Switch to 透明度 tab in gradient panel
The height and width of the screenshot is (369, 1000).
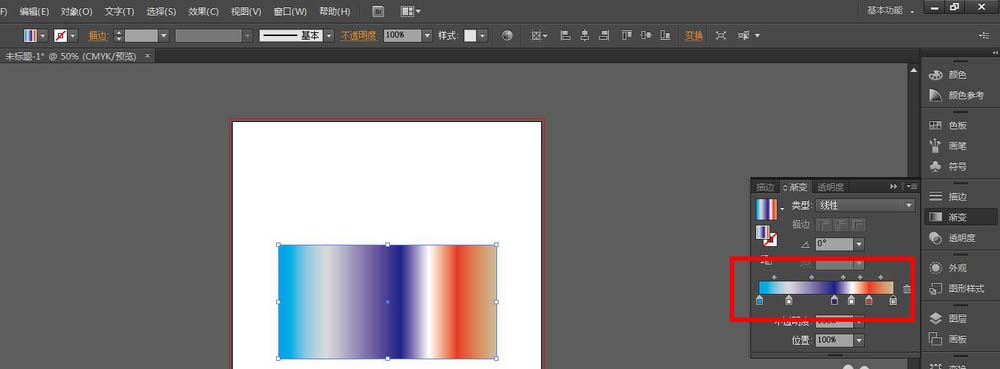830,187
